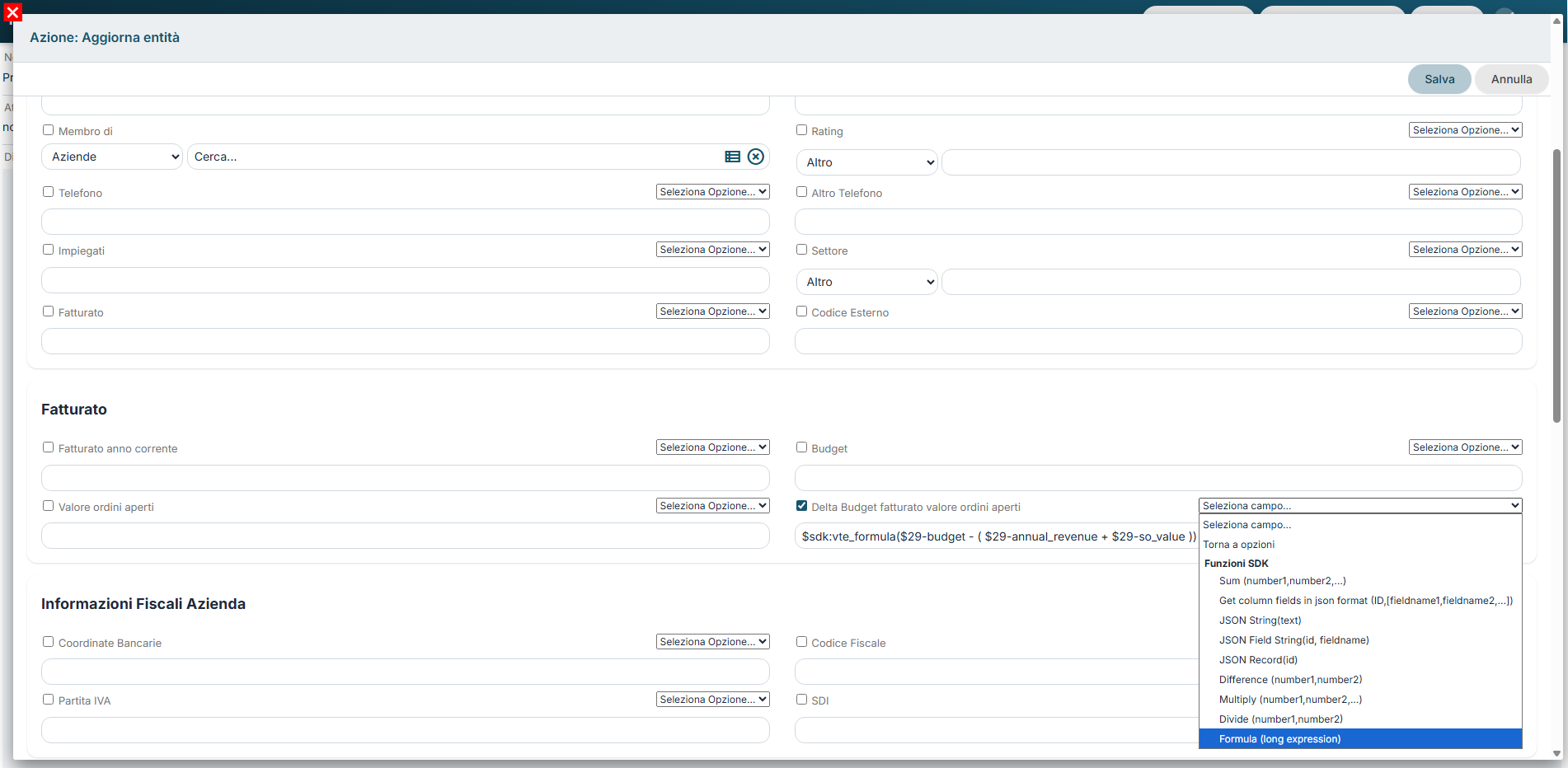Screen dimensions: 1568x768
Task: Open Rating's Seleziona Opzione dropdown
Action: [x=1465, y=130]
